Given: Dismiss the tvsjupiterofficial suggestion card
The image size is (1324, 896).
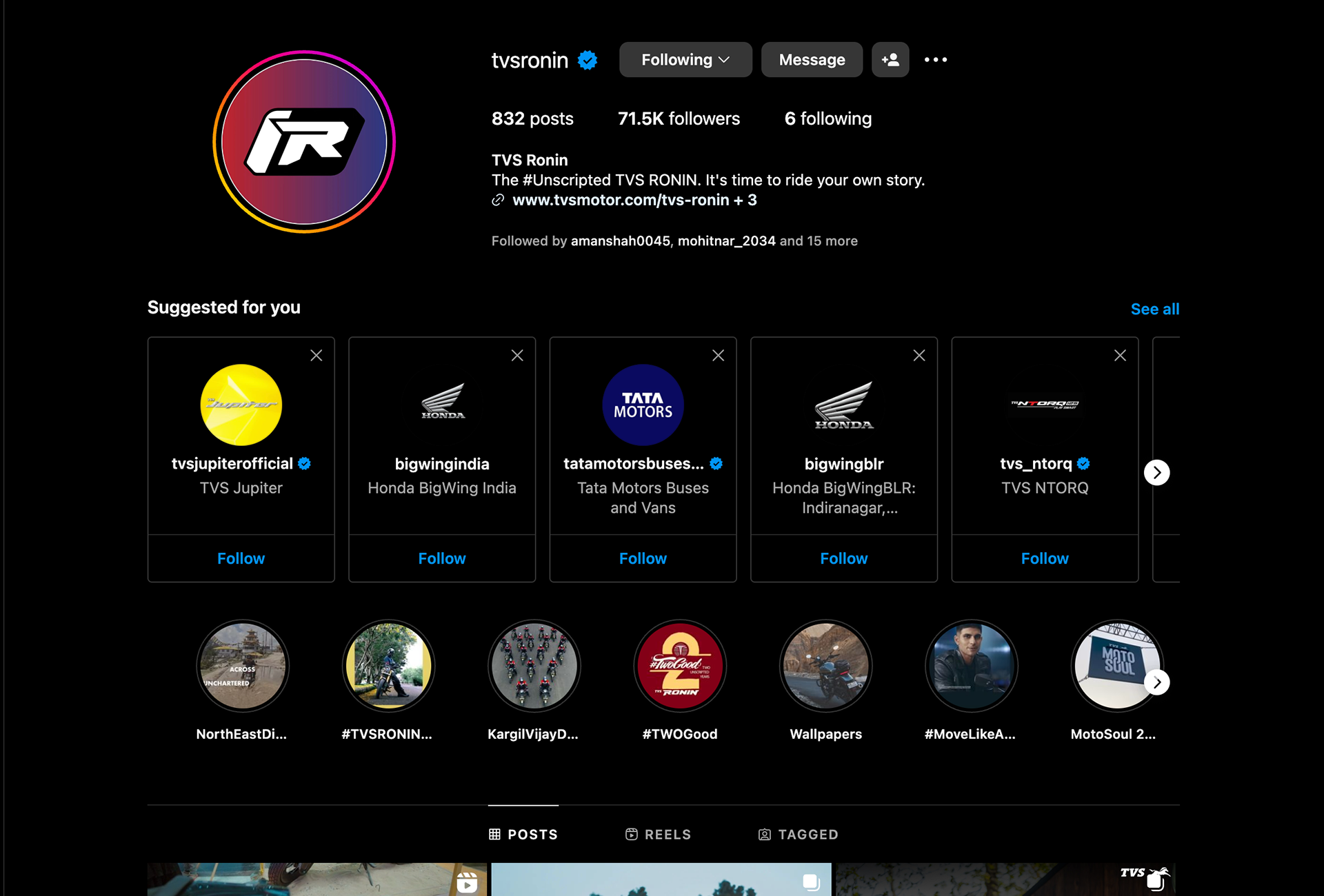Looking at the screenshot, I should pos(316,356).
